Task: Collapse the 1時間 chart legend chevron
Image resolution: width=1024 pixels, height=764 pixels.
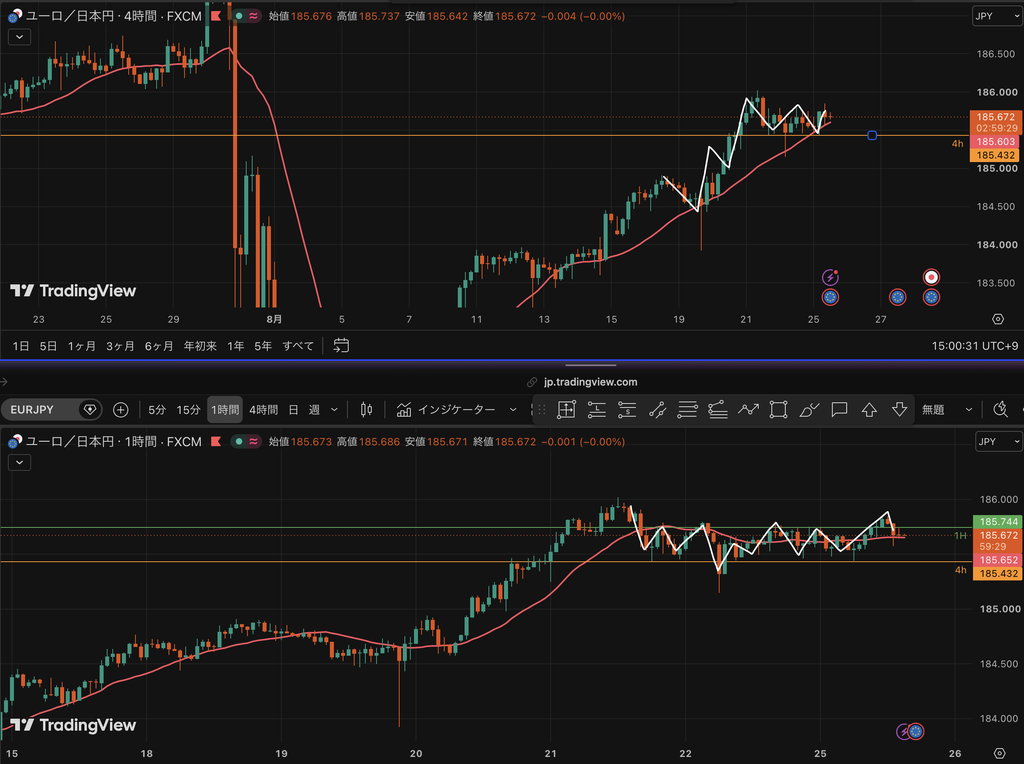Action: 20,462
